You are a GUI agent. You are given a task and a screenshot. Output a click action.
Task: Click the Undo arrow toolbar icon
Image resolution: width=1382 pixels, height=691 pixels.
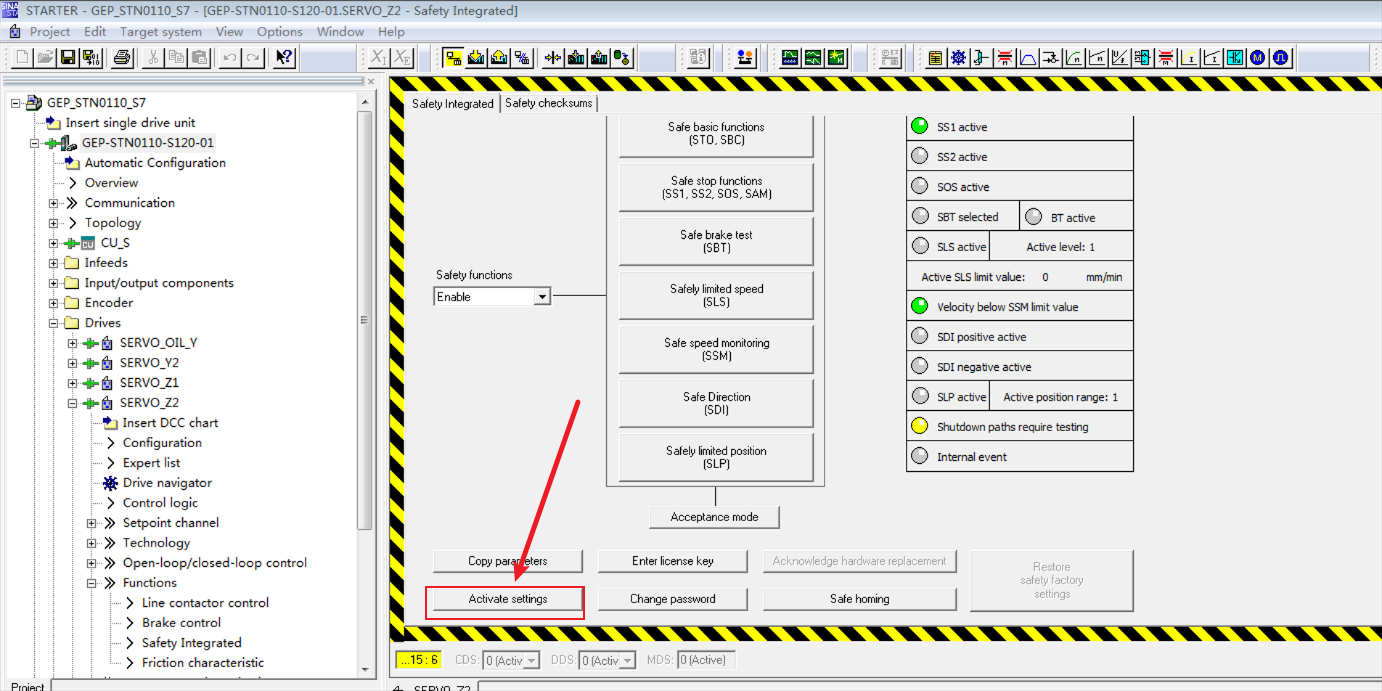pos(230,58)
